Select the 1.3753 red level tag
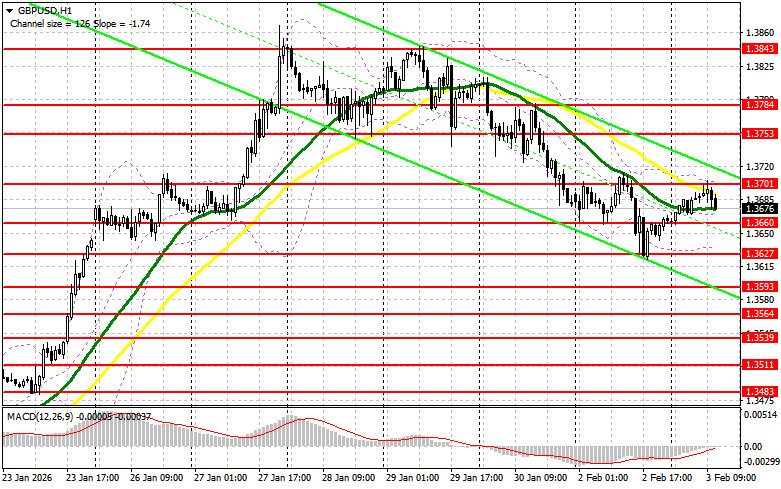This screenshot has width=781, height=489. [x=759, y=133]
